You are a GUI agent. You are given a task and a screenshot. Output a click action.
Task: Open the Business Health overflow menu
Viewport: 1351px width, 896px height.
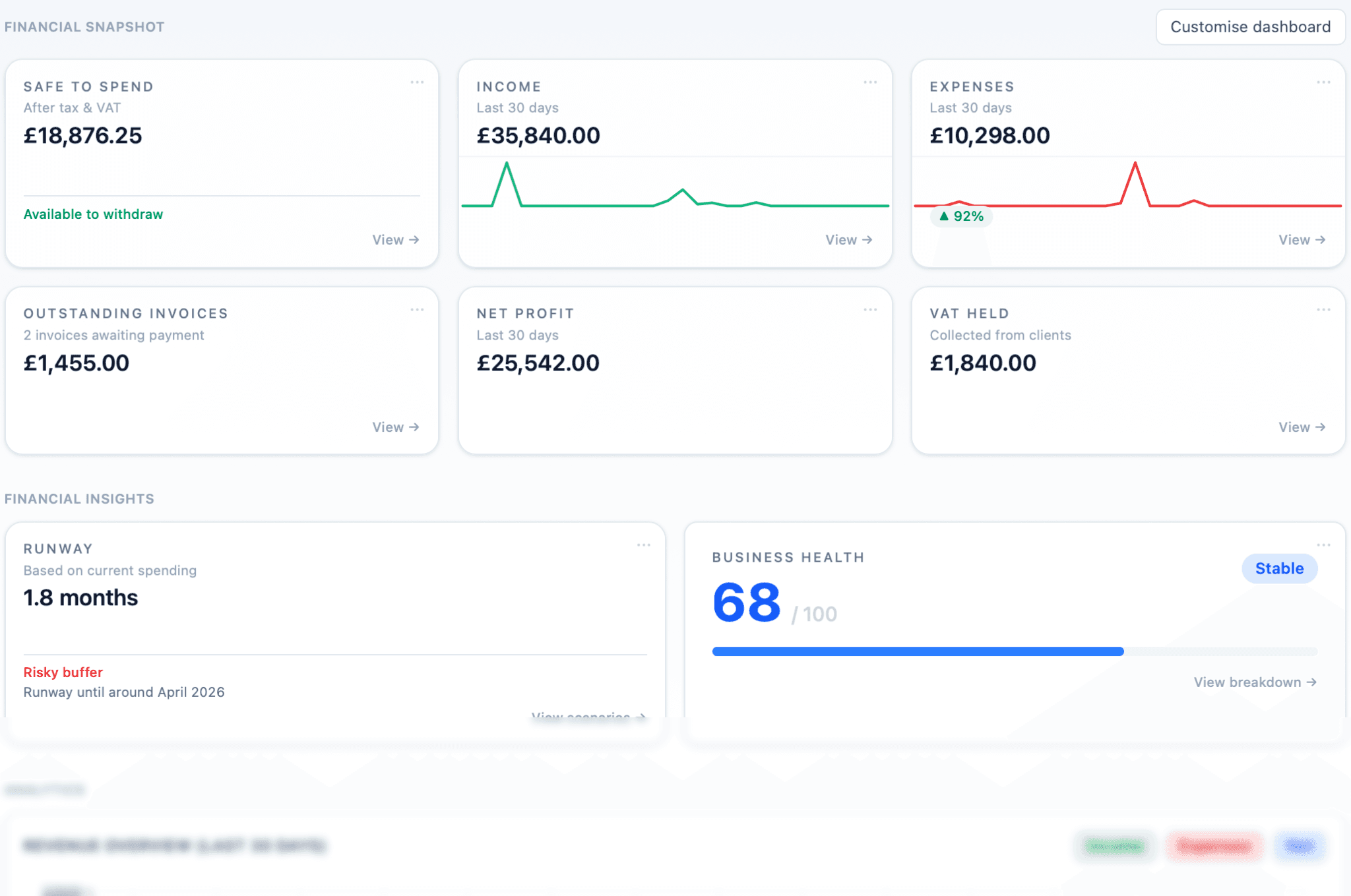(x=1324, y=545)
